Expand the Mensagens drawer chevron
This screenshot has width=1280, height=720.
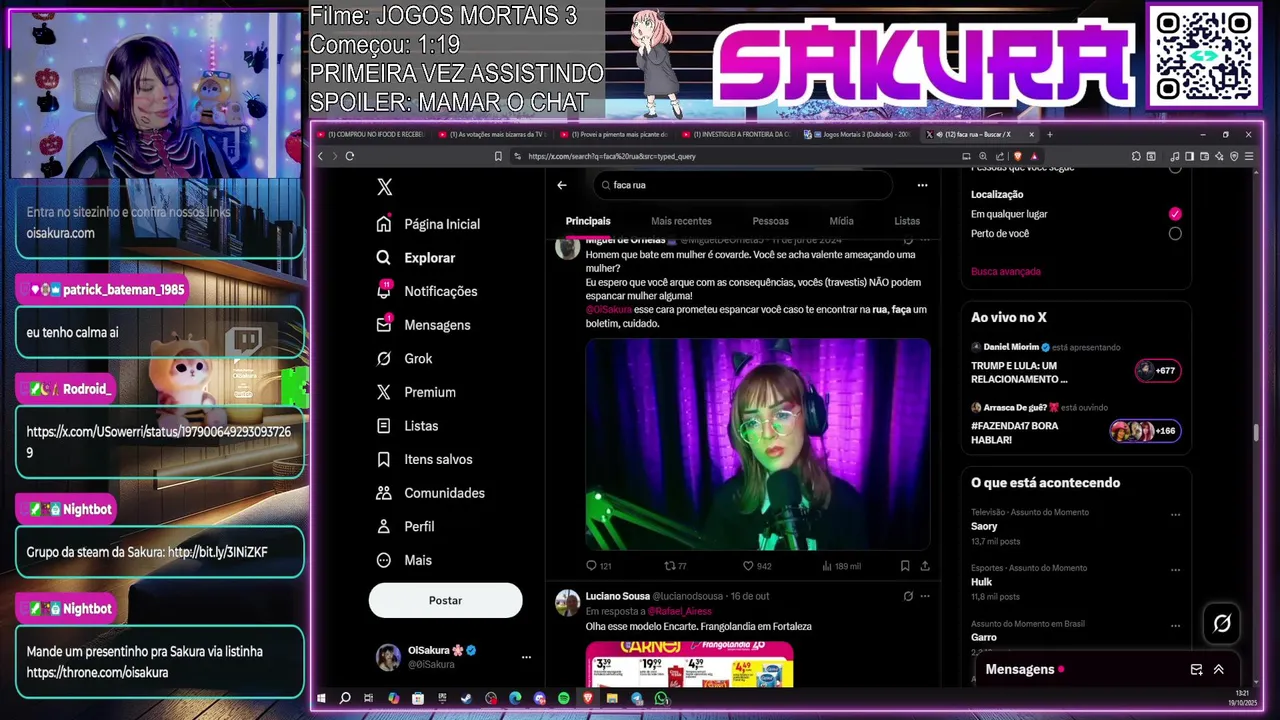1219,670
